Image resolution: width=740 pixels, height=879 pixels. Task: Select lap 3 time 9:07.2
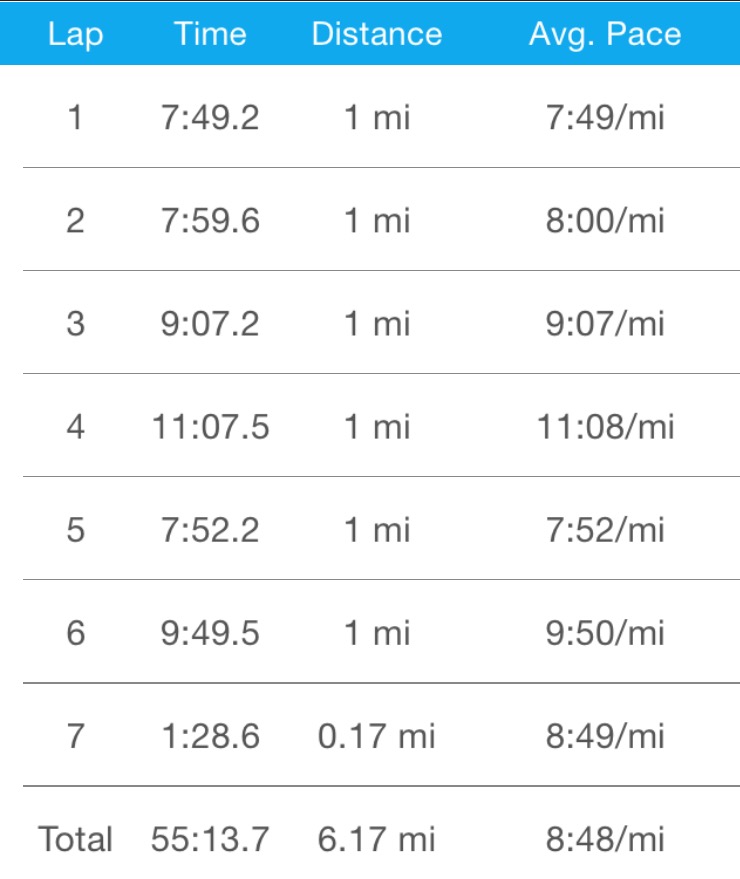pyautogui.click(x=210, y=324)
